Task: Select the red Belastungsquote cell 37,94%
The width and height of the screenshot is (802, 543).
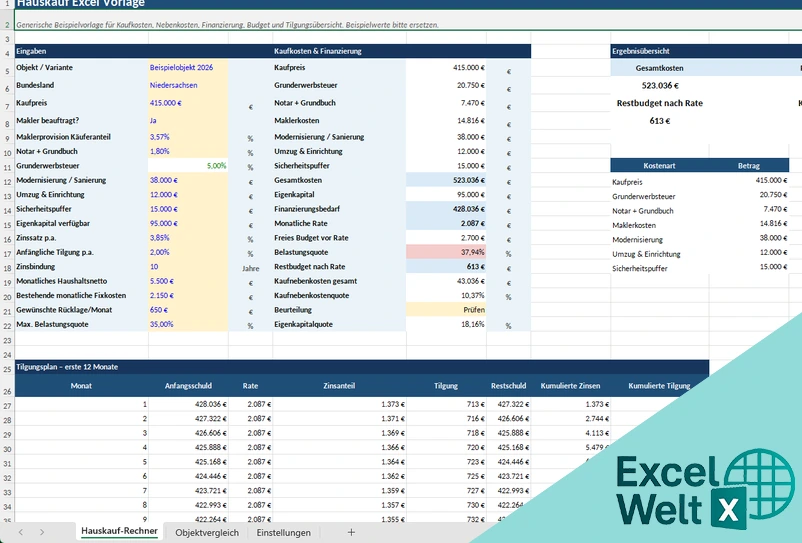Action: 446,252
